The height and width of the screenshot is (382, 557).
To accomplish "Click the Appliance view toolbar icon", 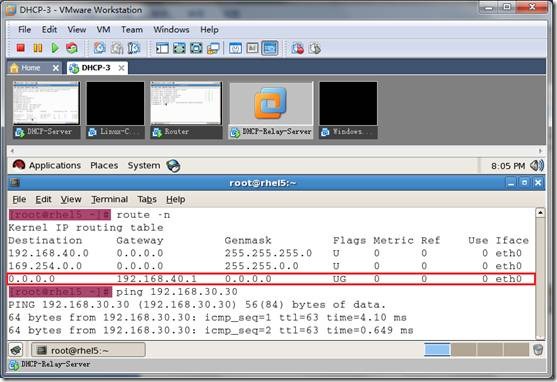I will (252, 48).
